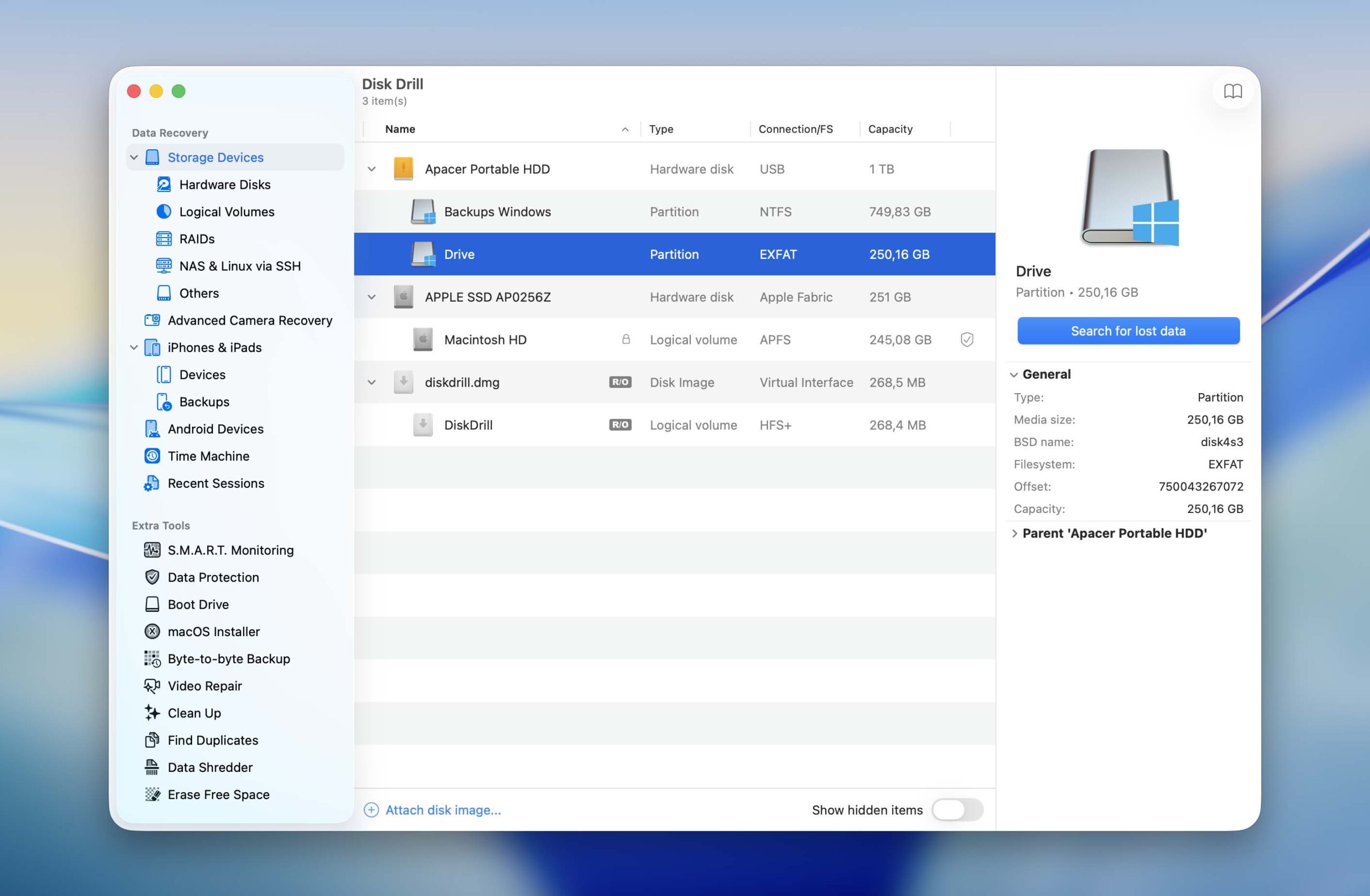This screenshot has height=896, width=1370.
Task: Collapse the Storage Devices section
Action: [x=134, y=157]
